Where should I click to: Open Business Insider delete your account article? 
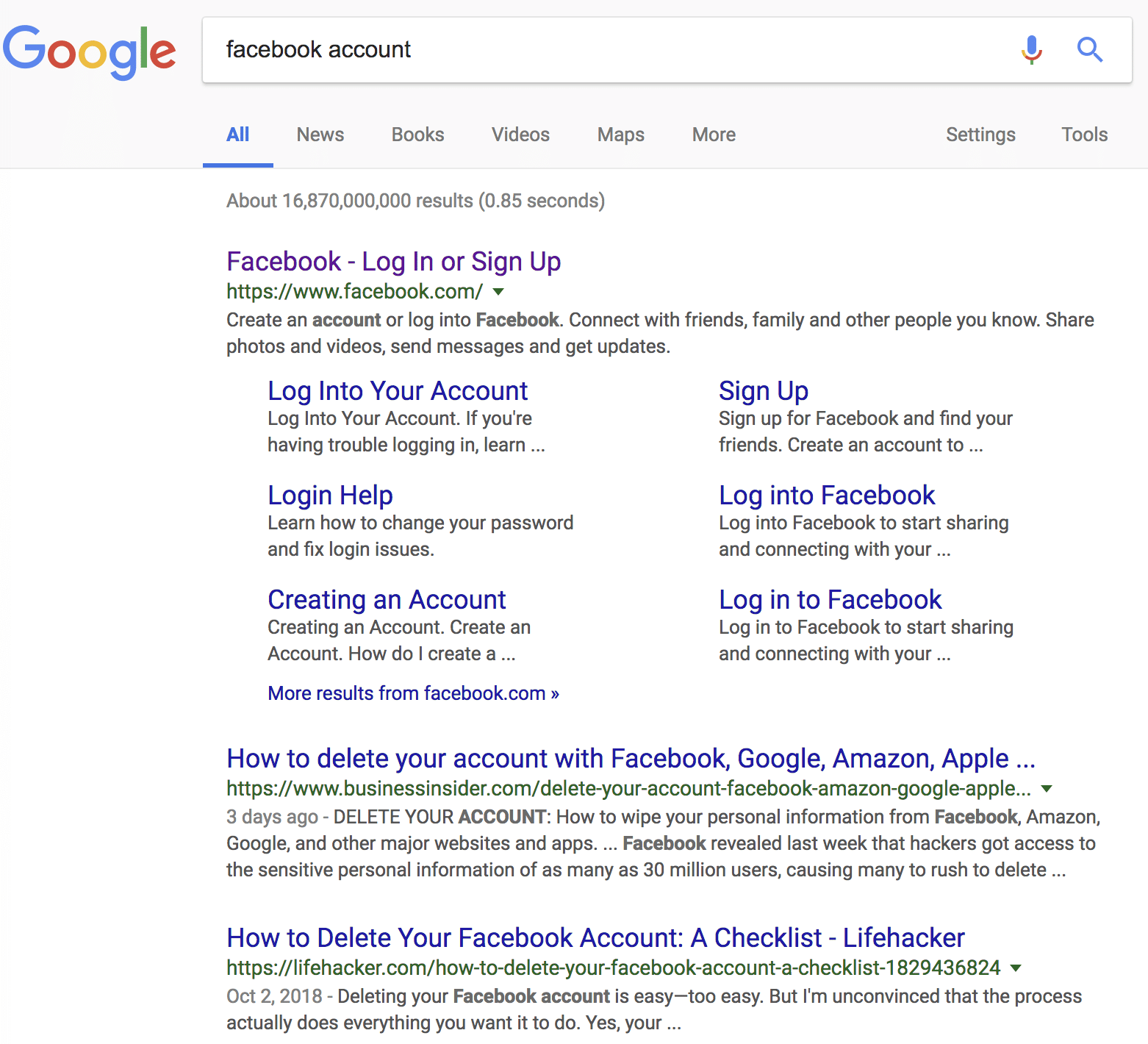(631, 759)
